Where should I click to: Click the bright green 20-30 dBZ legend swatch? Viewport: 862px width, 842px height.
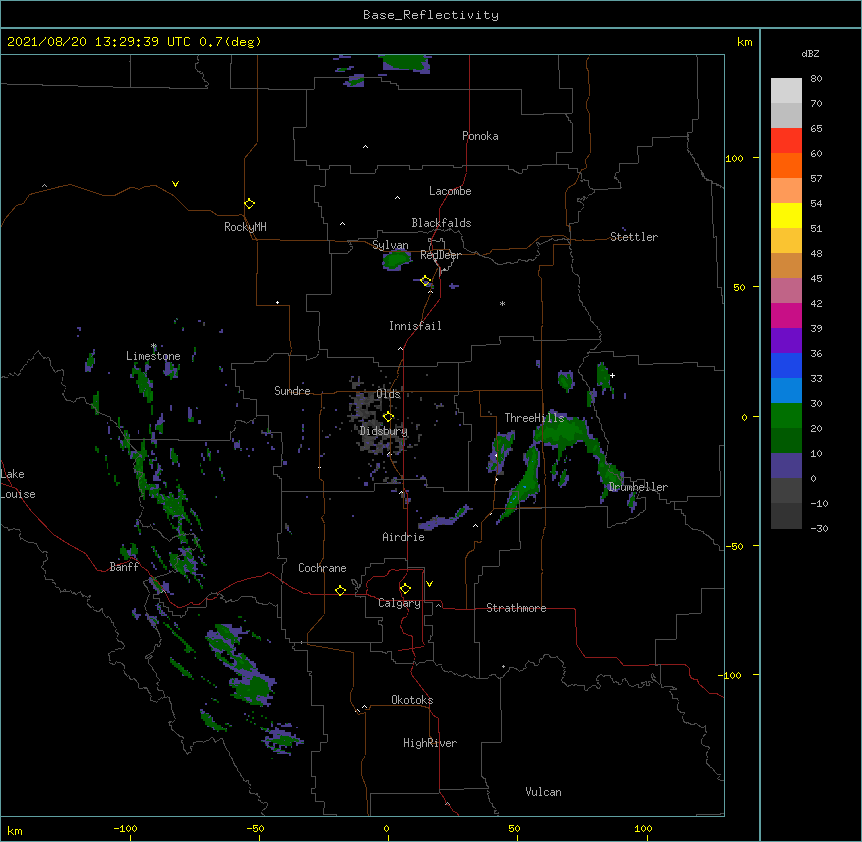786,416
